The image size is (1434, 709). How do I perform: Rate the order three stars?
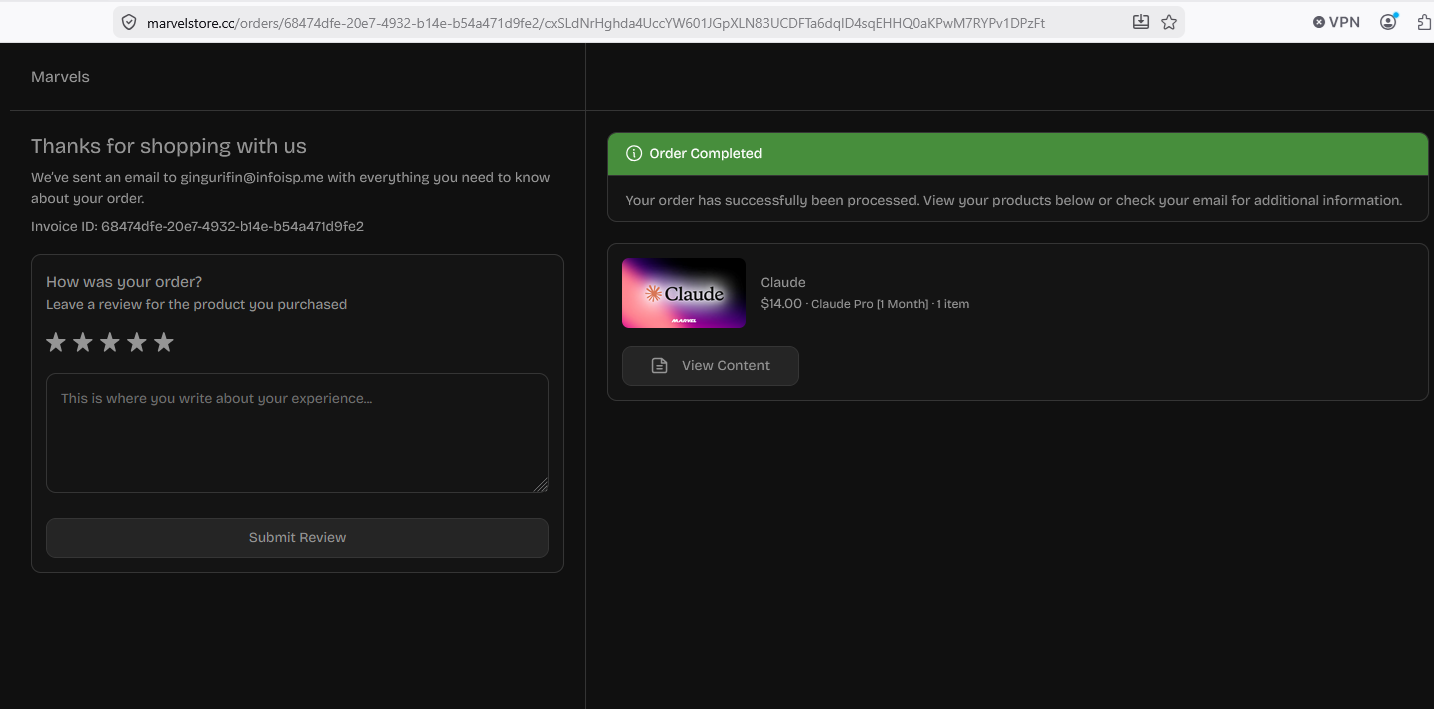[x=110, y=343]
